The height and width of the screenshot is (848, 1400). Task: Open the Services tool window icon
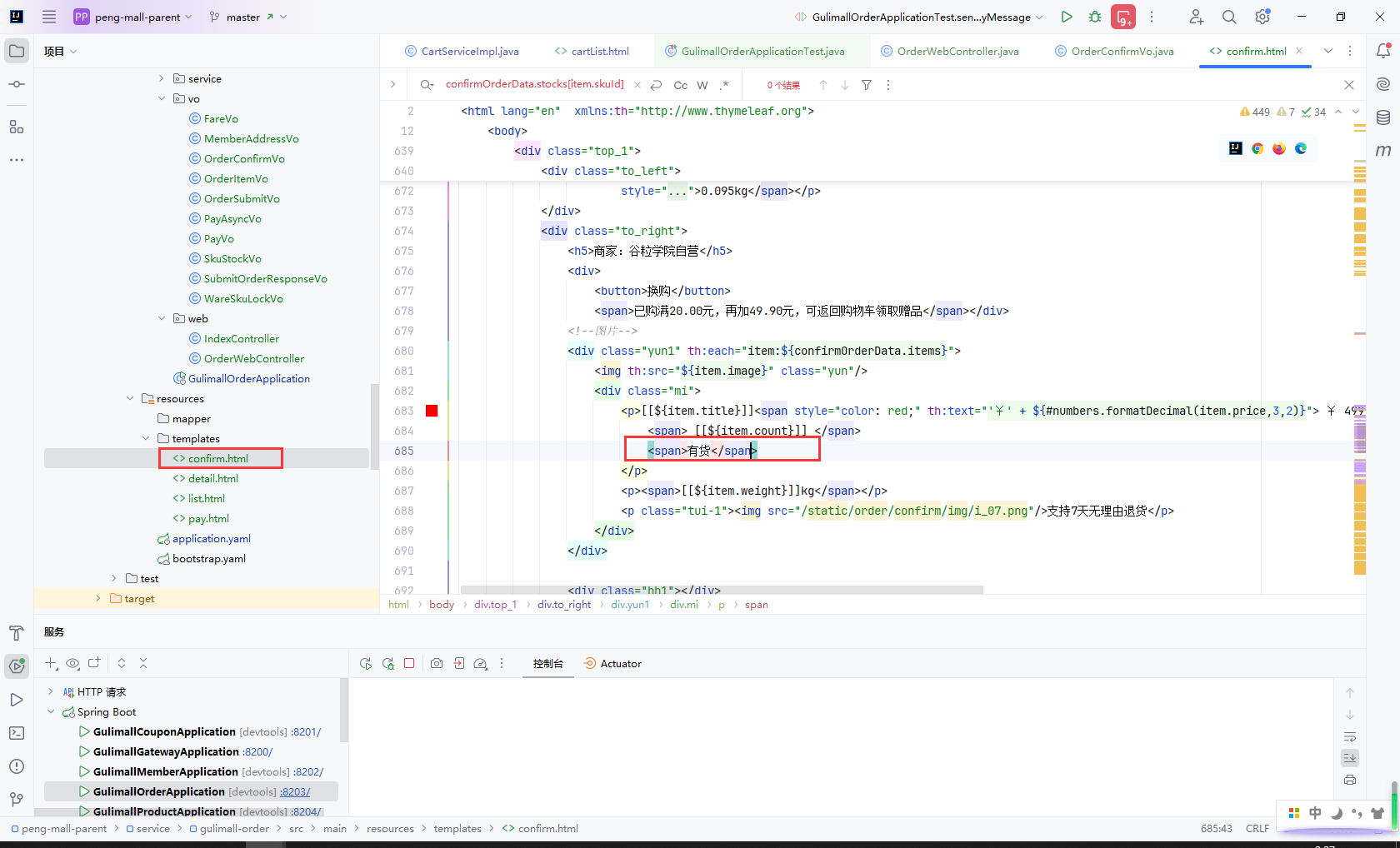17,666
